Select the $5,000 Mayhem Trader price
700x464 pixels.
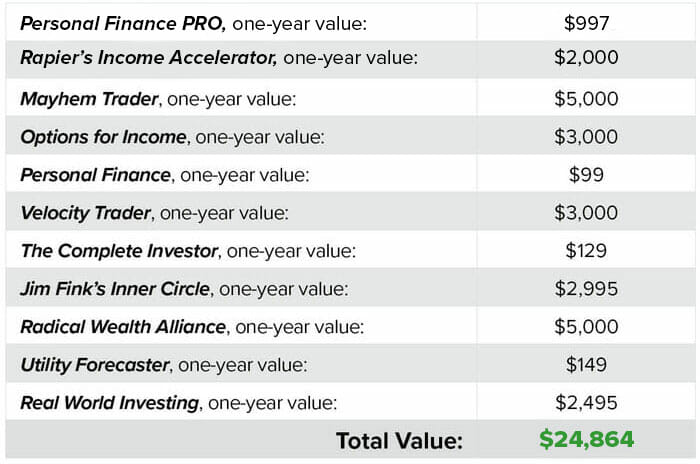tap(586, 98)
